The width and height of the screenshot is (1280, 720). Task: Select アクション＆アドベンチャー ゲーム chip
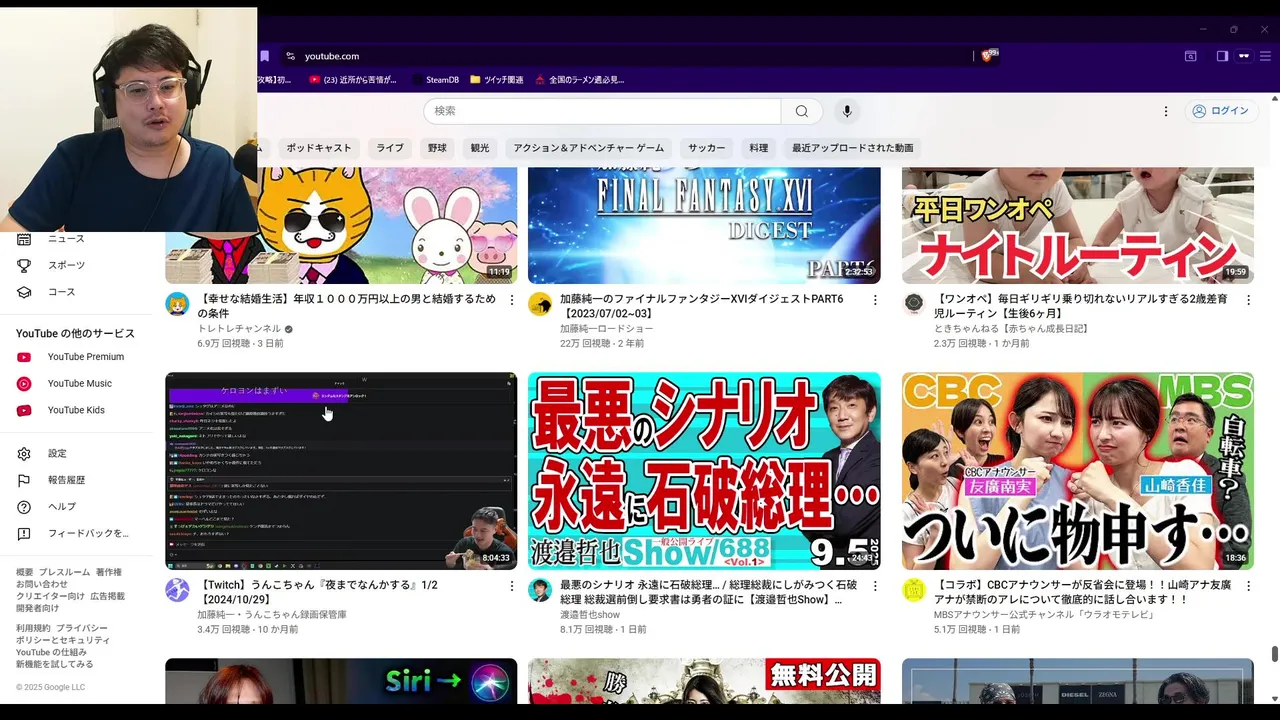point(589,148)
